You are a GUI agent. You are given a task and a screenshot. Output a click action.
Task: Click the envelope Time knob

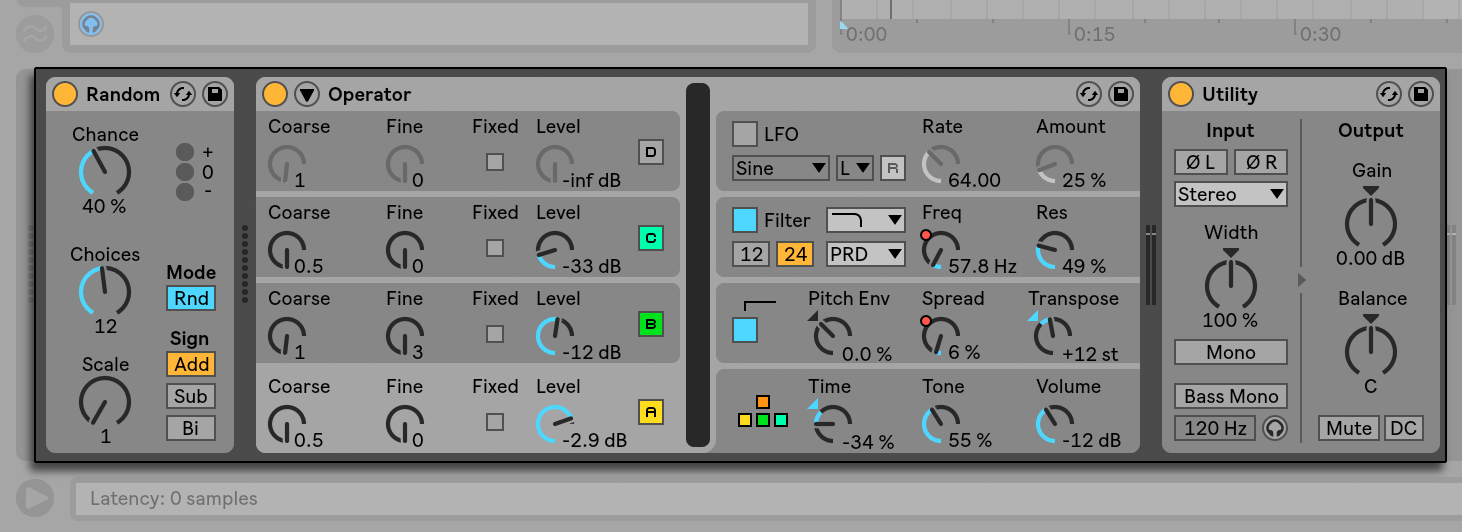831,424
